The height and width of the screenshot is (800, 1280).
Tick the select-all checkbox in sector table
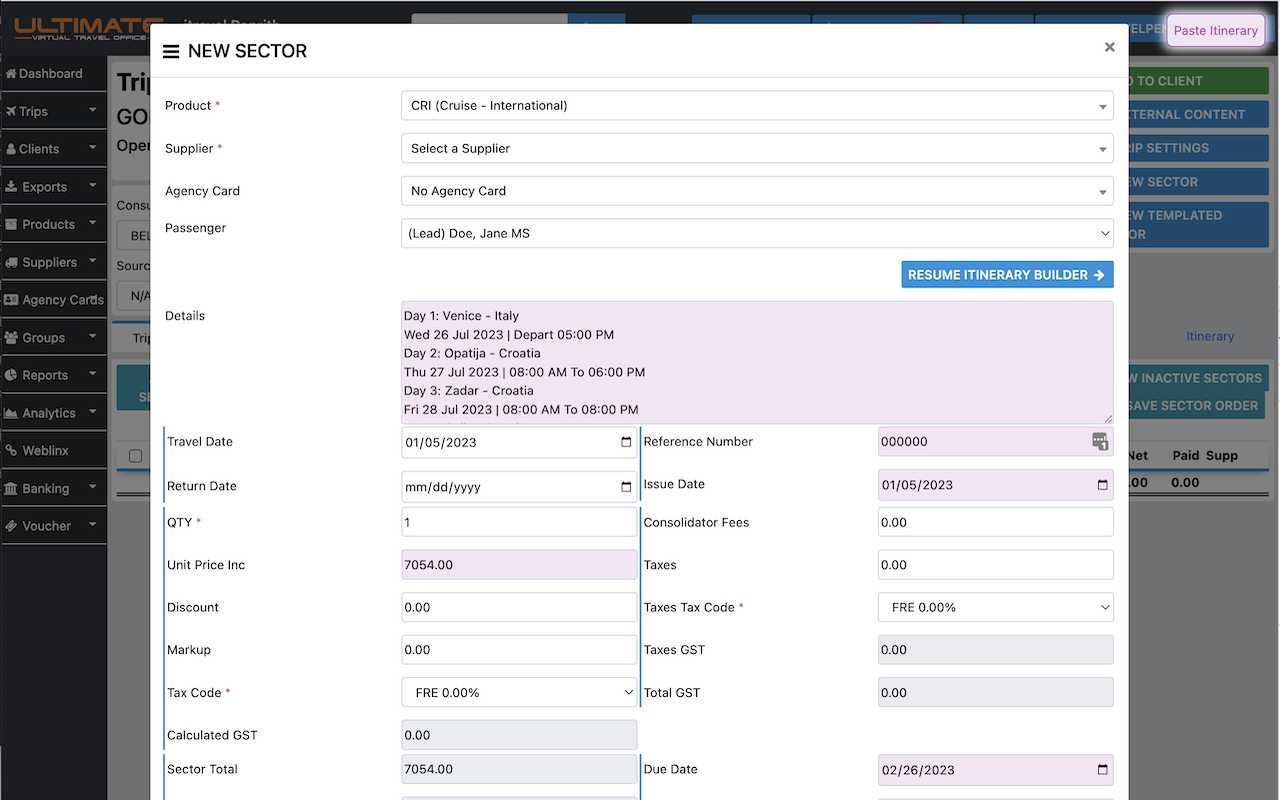click(136, 456)
